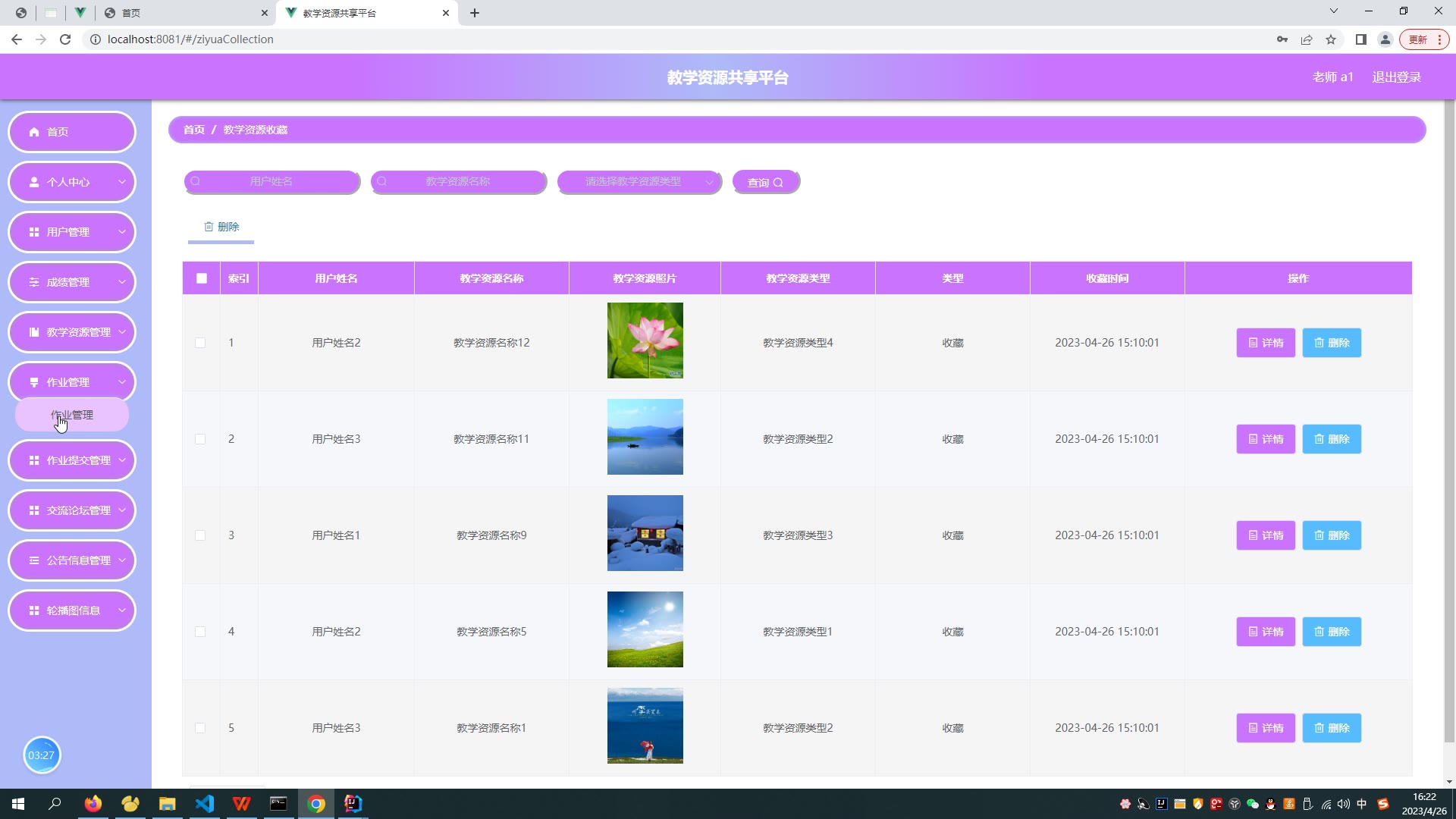Image resolution: width=1456 pixels, height=819 pixels.
Task: Open the 请选择教学资源类型 dropdown
Action: pyautogui.click(x=639, y=182)
